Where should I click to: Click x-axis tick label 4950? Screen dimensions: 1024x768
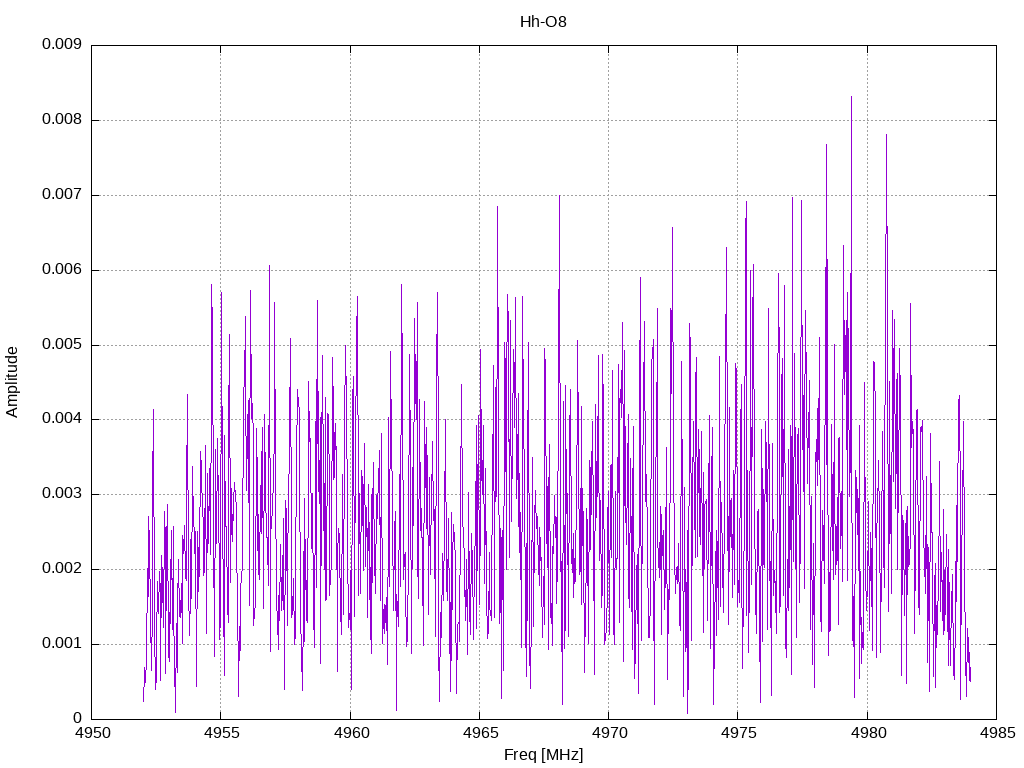92,733
